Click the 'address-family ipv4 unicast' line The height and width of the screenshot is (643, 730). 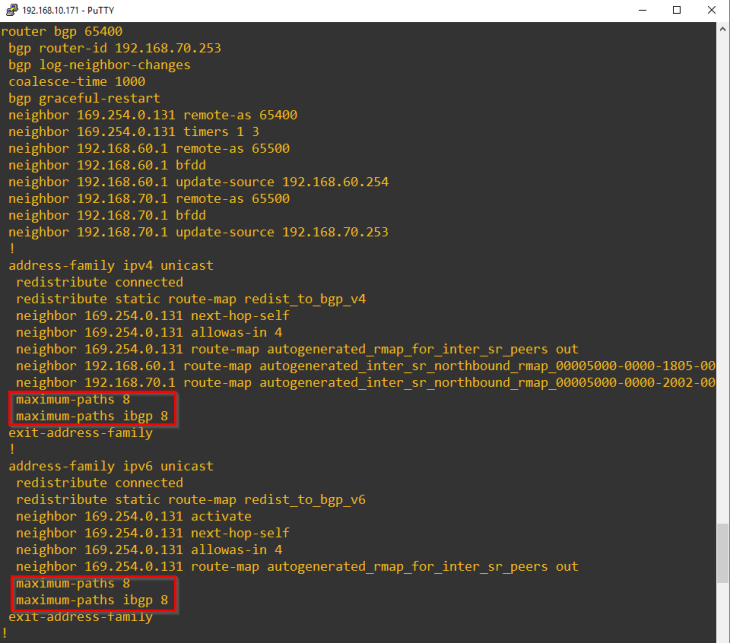coord(110,266)
